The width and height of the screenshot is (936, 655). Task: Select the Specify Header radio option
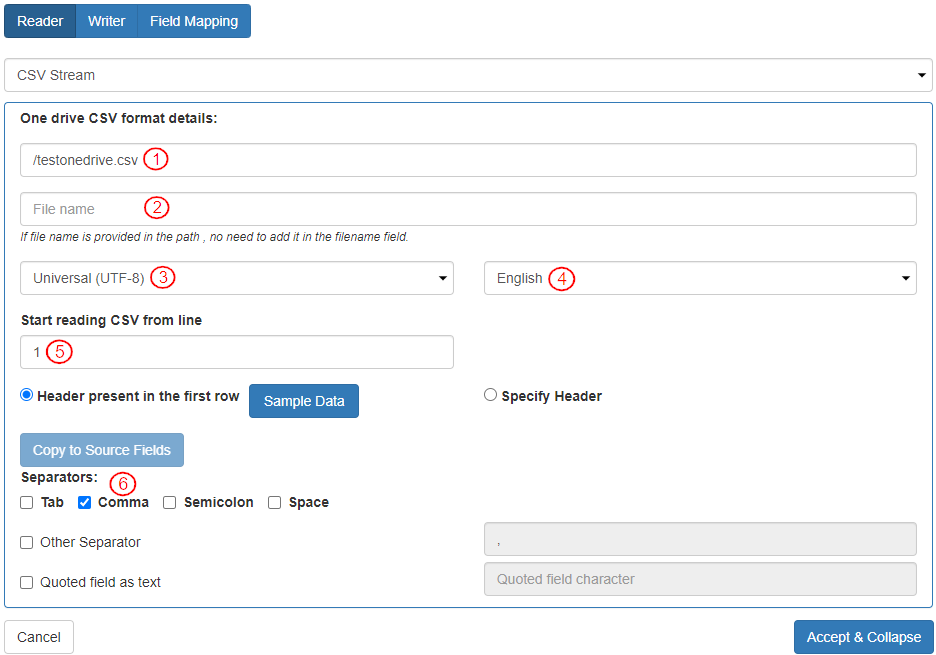[490, 395]
